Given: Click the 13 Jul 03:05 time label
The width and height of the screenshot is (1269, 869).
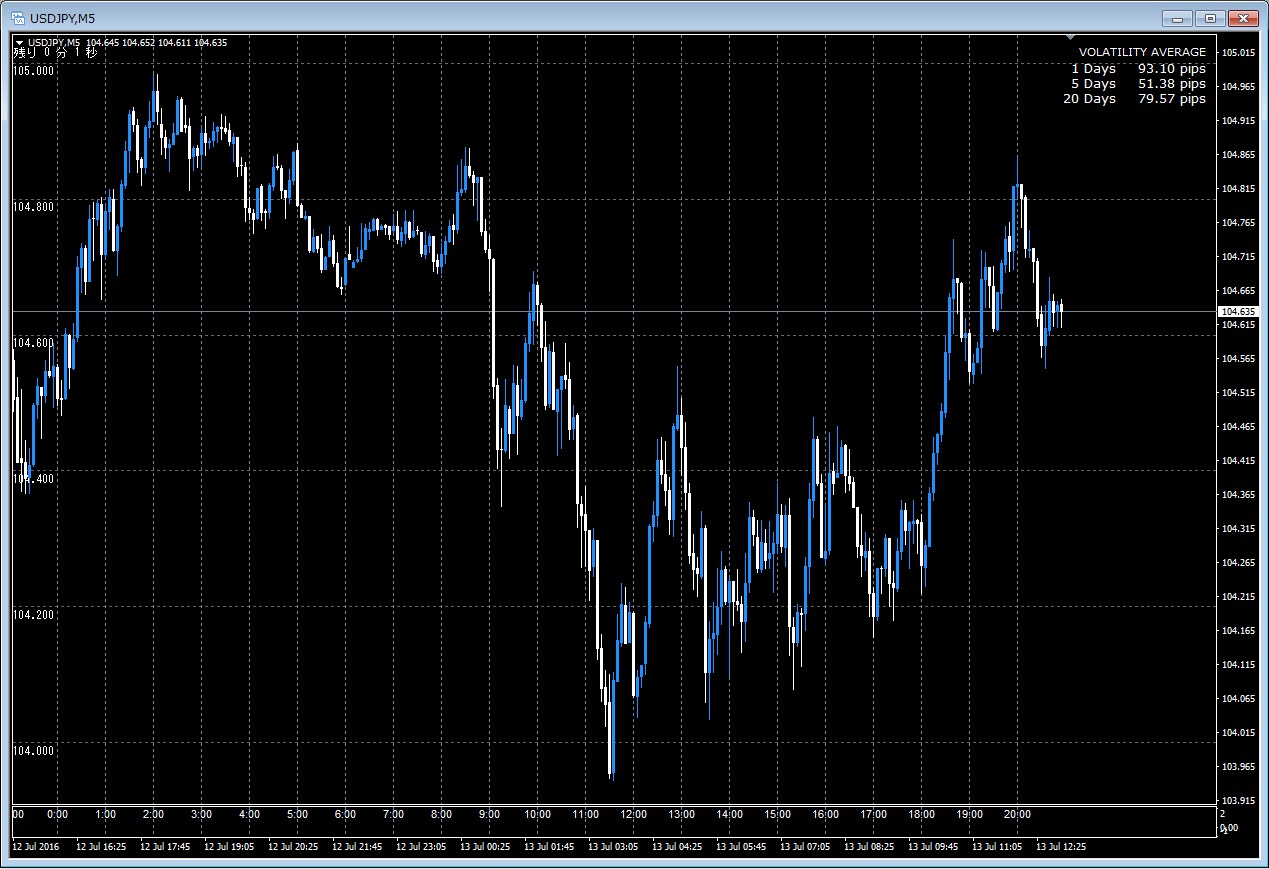Looking at the screenshot, I should pos(612,847).
